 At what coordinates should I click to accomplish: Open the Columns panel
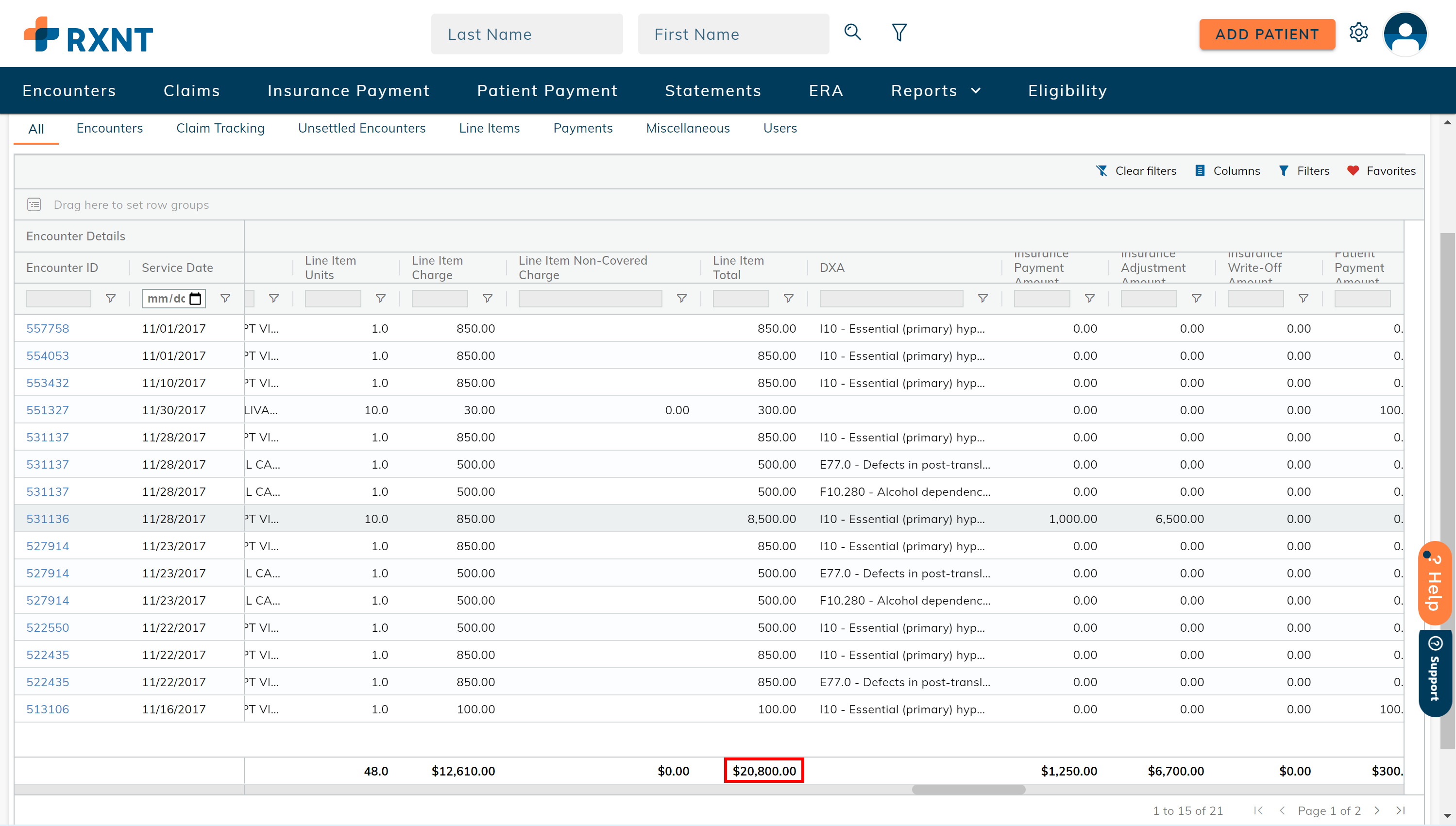(1227, 171)
